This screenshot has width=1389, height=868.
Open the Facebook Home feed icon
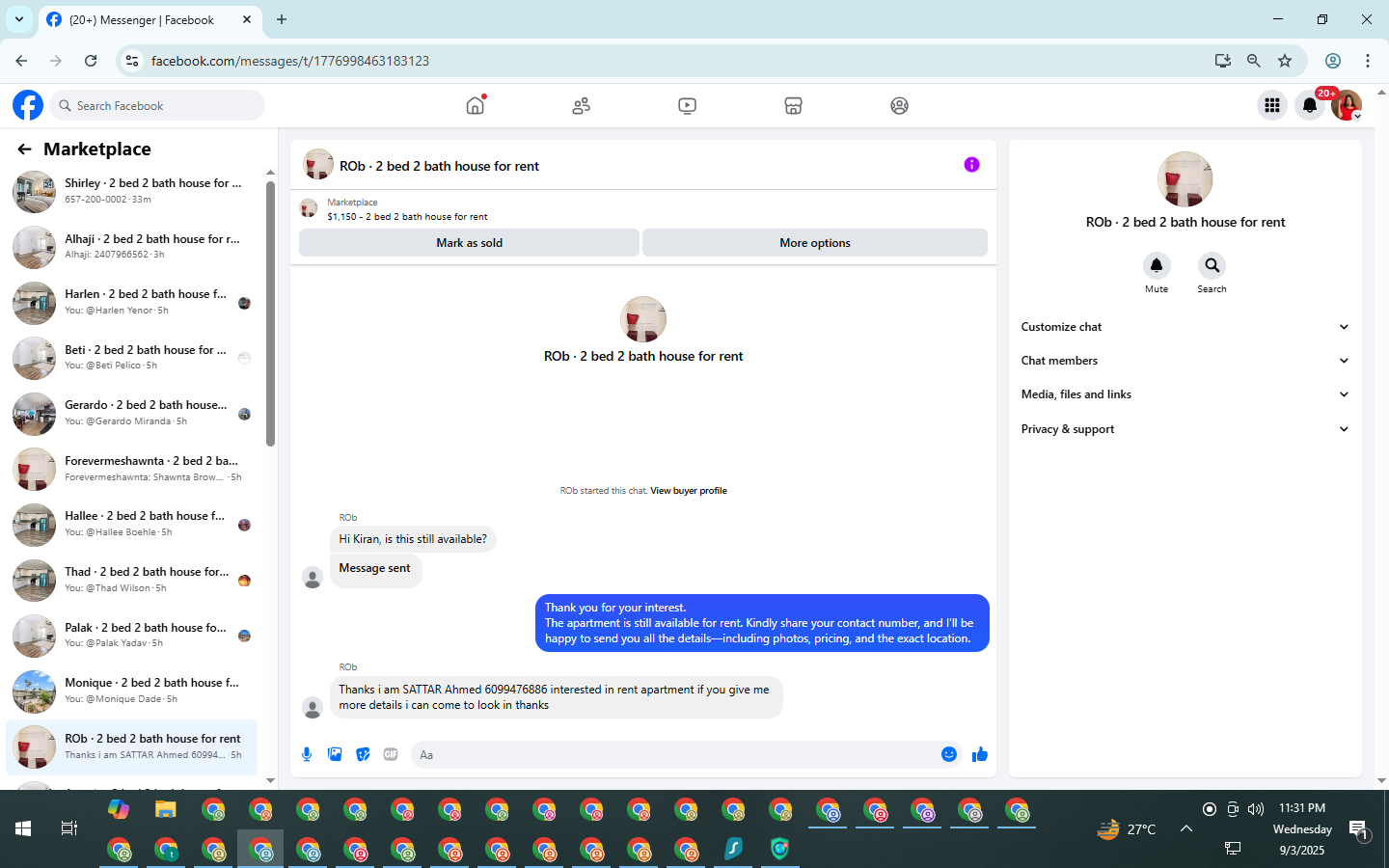click(x=476, y=105)
